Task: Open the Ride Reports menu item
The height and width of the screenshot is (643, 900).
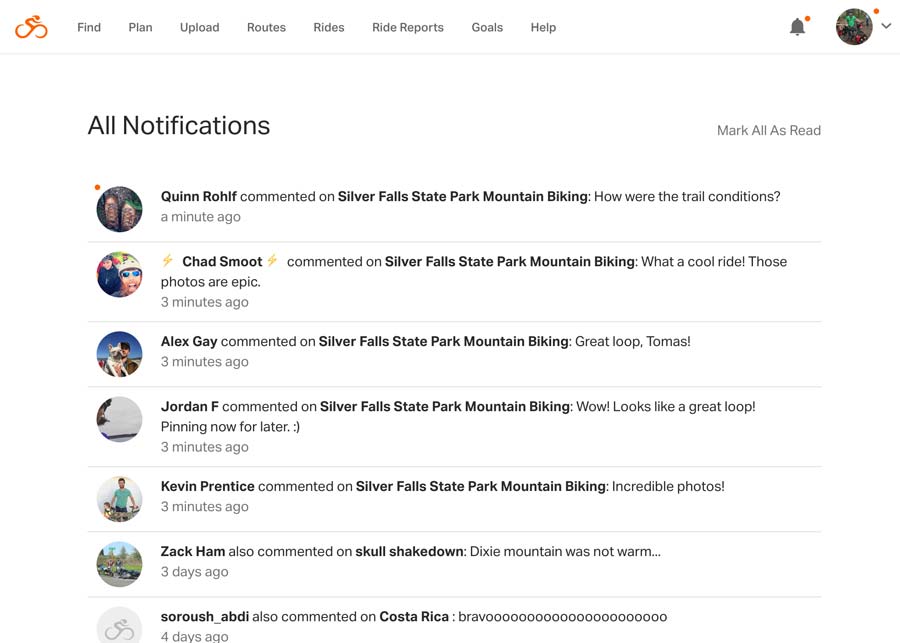Action: [x=408, y=28]
